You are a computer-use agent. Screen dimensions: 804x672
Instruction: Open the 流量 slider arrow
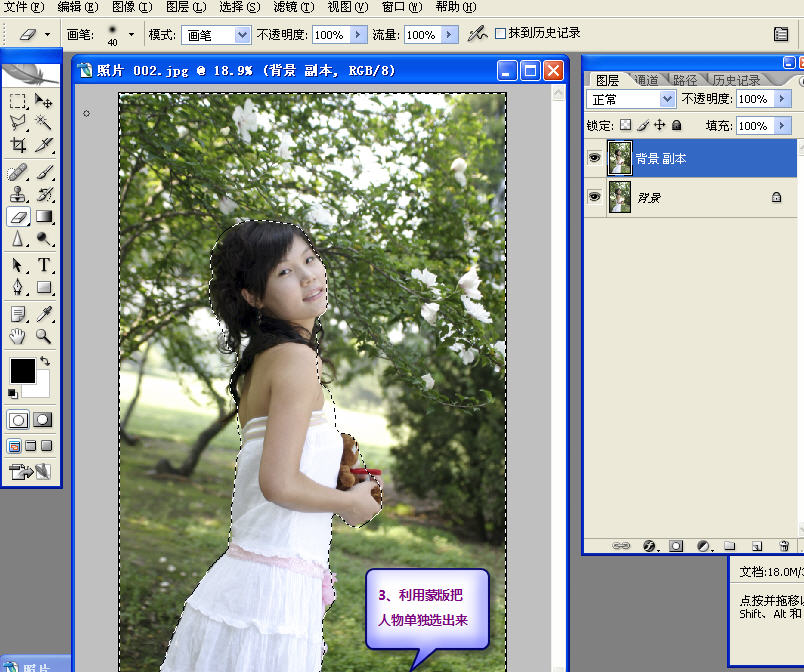[449, 34]
